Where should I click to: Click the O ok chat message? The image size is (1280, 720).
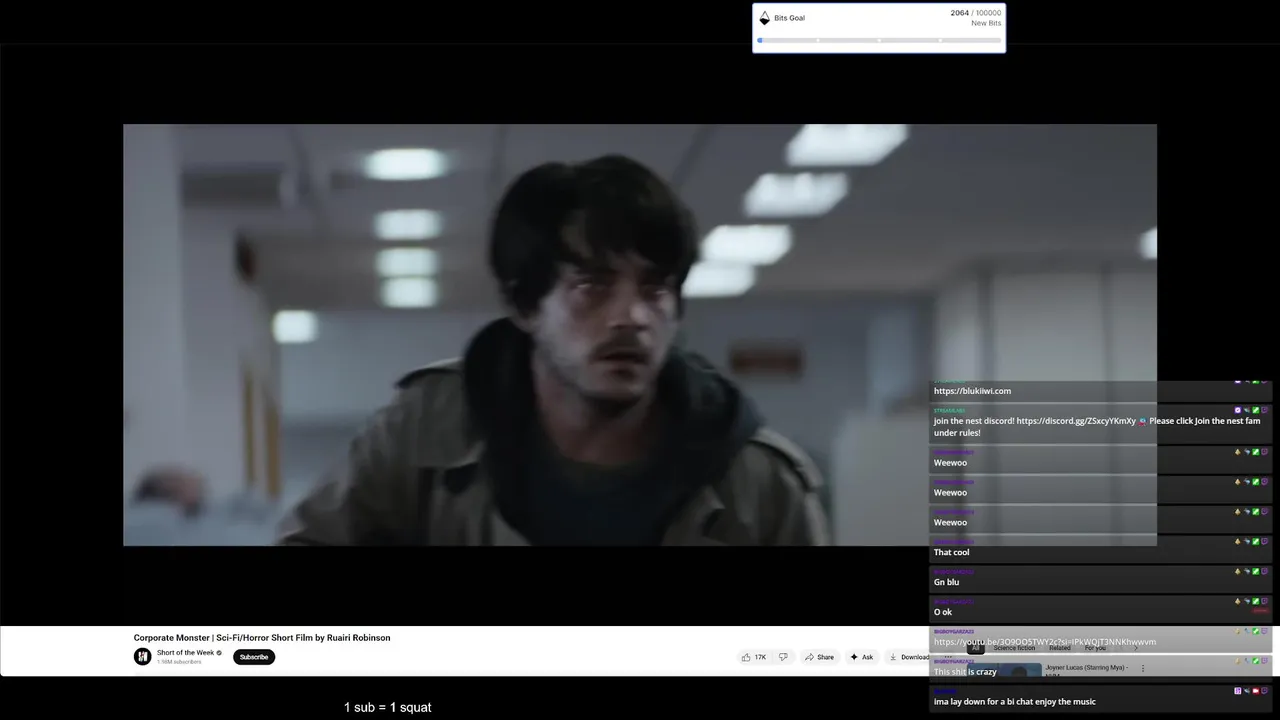coord(1101,608)
